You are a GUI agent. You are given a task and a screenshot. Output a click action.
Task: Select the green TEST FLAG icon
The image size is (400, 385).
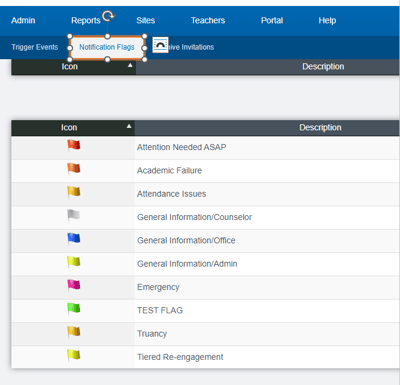point(74,309)
